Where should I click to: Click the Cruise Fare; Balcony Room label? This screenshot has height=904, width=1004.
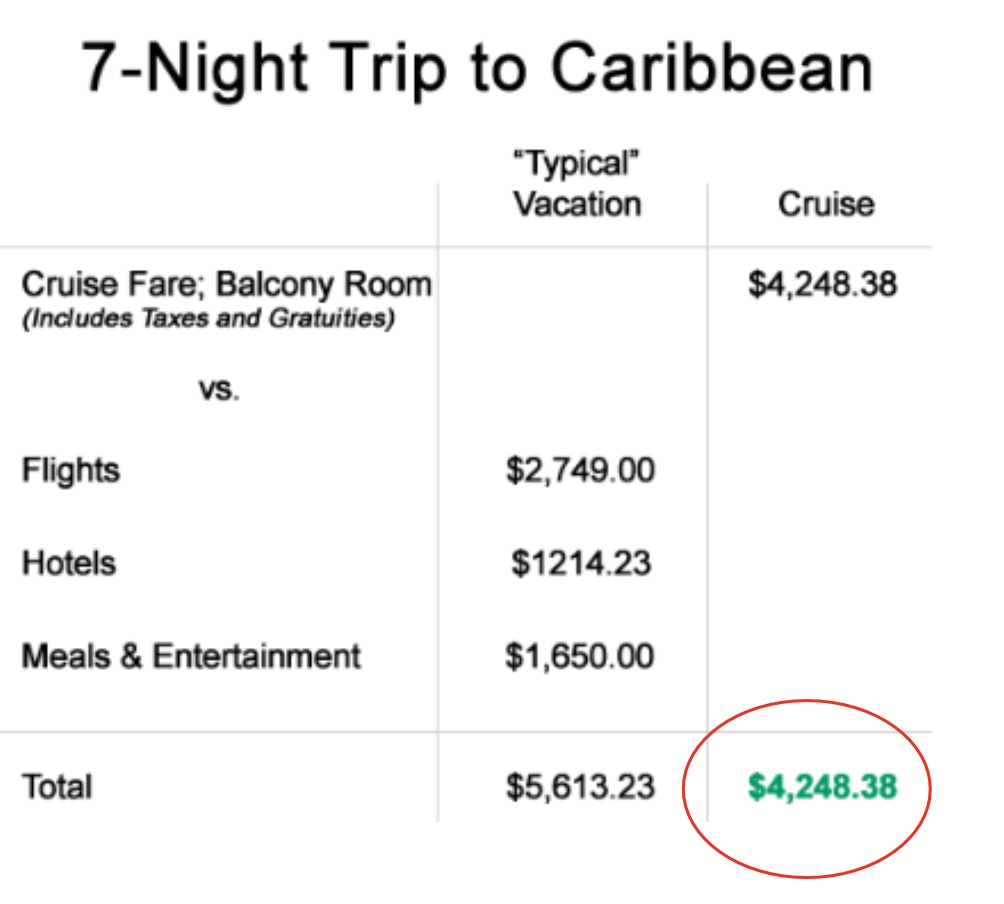click(x=227, y=285)
